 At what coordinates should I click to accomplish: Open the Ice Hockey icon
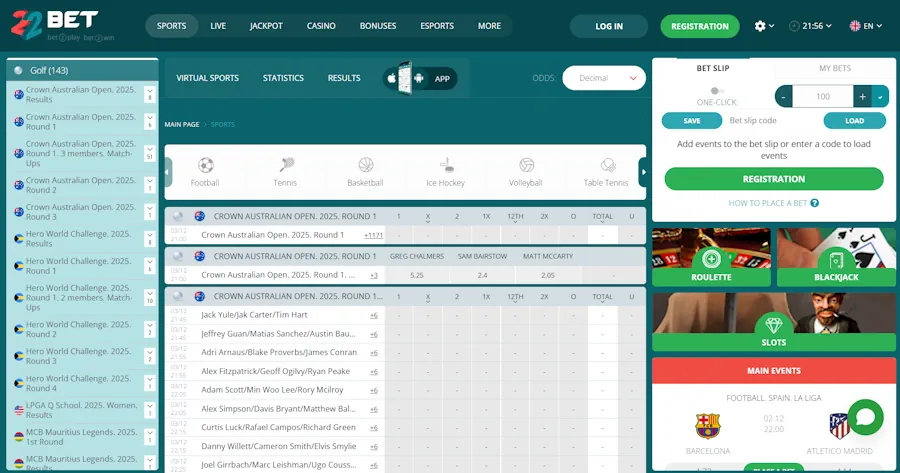pos(446,165)
